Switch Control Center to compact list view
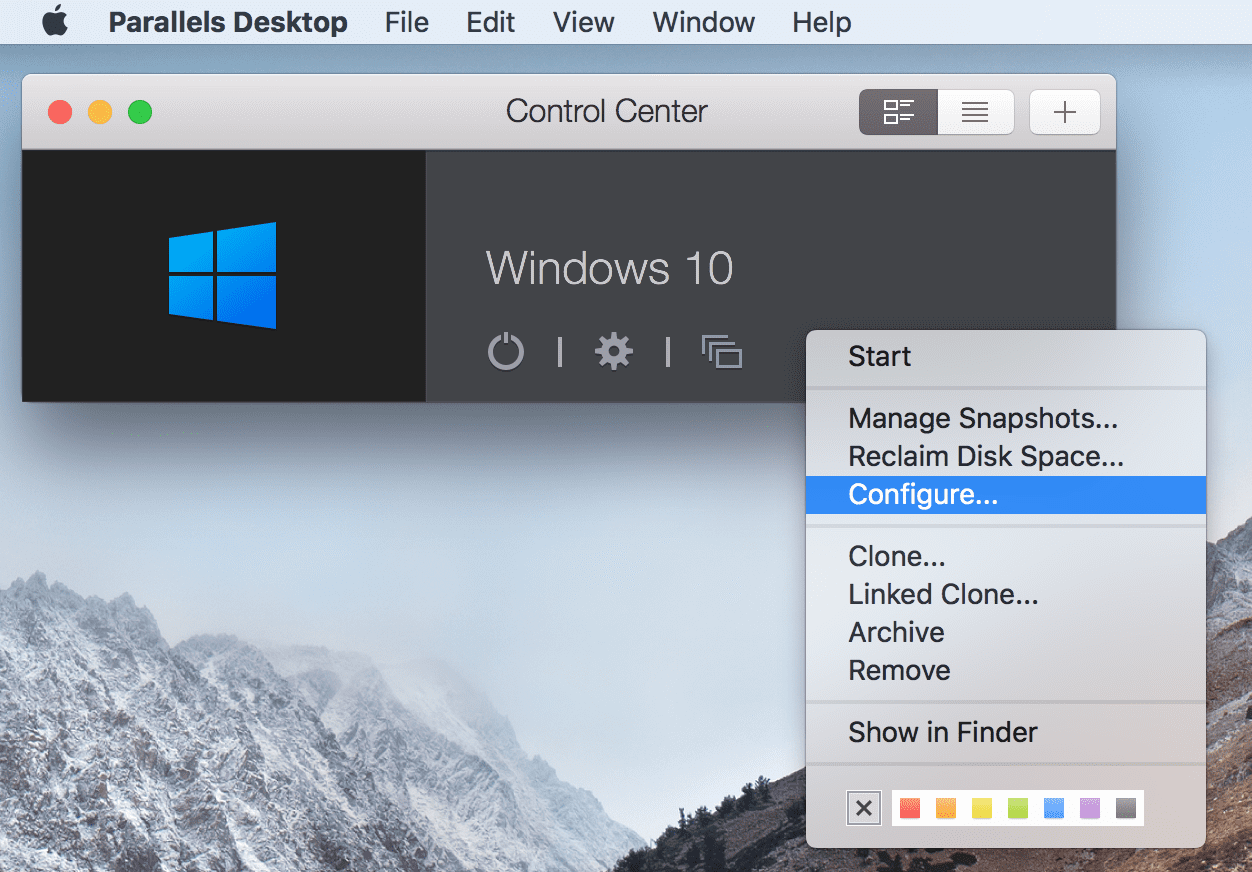The height and width of the screenshot is (872, 1252). [976, 112]
